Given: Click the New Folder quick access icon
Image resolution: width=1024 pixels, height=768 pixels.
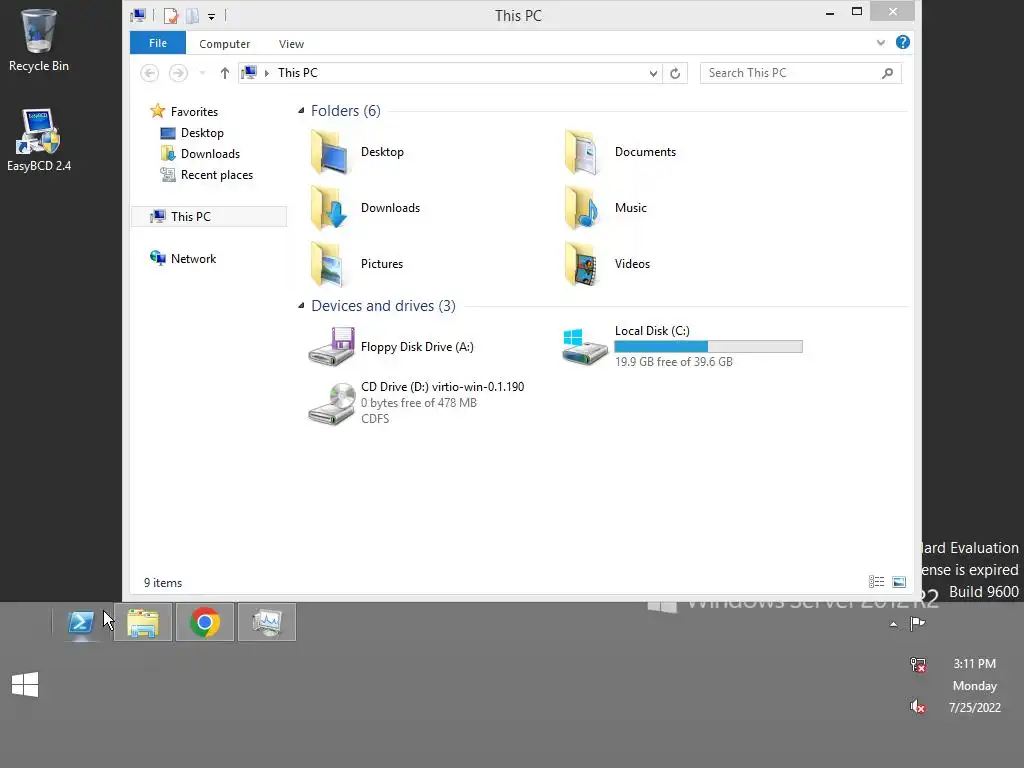Looking at the screenshot, I should [193, 15].
